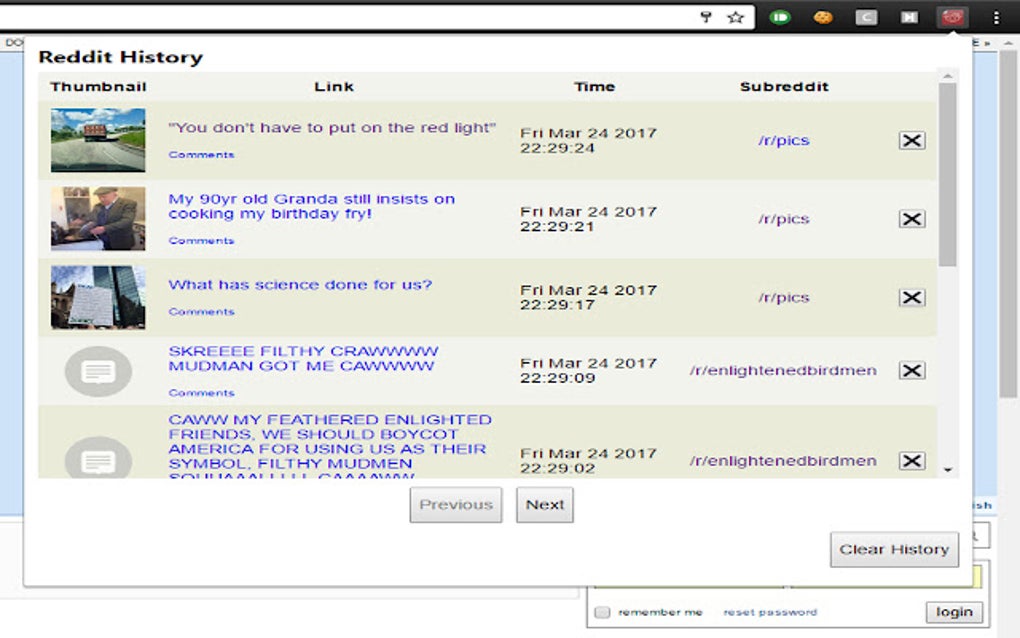Remove the SKREEEE history entry via X icon
Image resolution: width=1020 pixels, height=638 pixels.
pyautogui.click(x=911, y=370)
